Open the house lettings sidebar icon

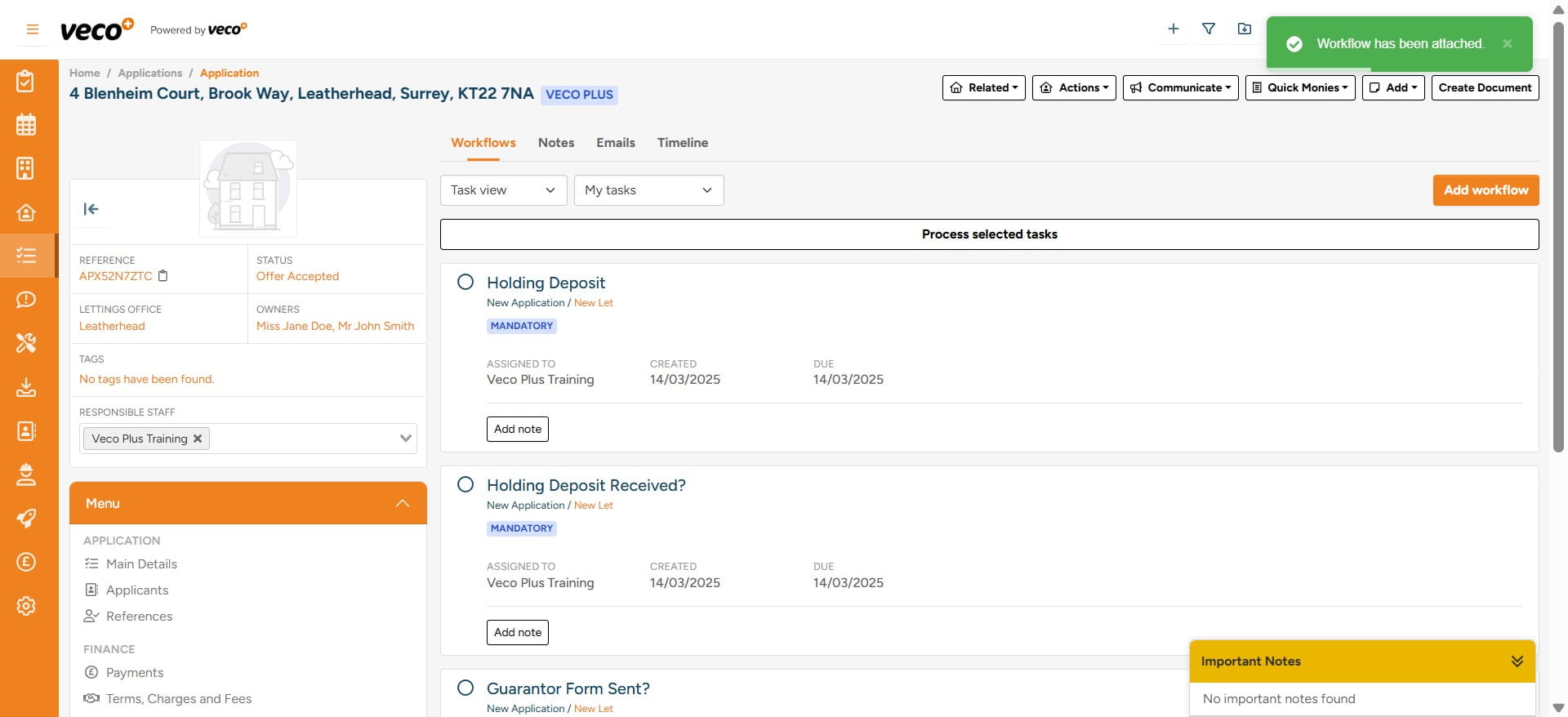26,212
